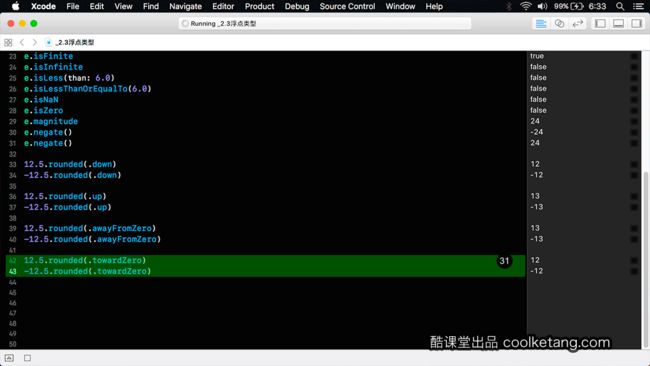Click code line e.magnitude

coord(51,121)
